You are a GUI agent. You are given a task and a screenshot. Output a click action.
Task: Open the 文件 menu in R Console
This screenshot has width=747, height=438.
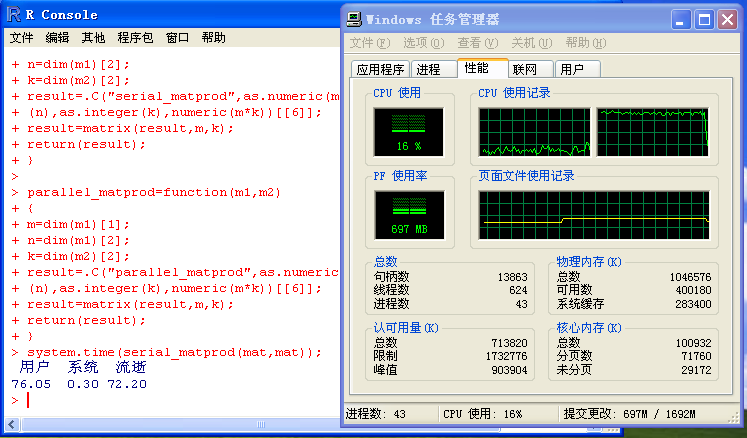coord(22,38)
